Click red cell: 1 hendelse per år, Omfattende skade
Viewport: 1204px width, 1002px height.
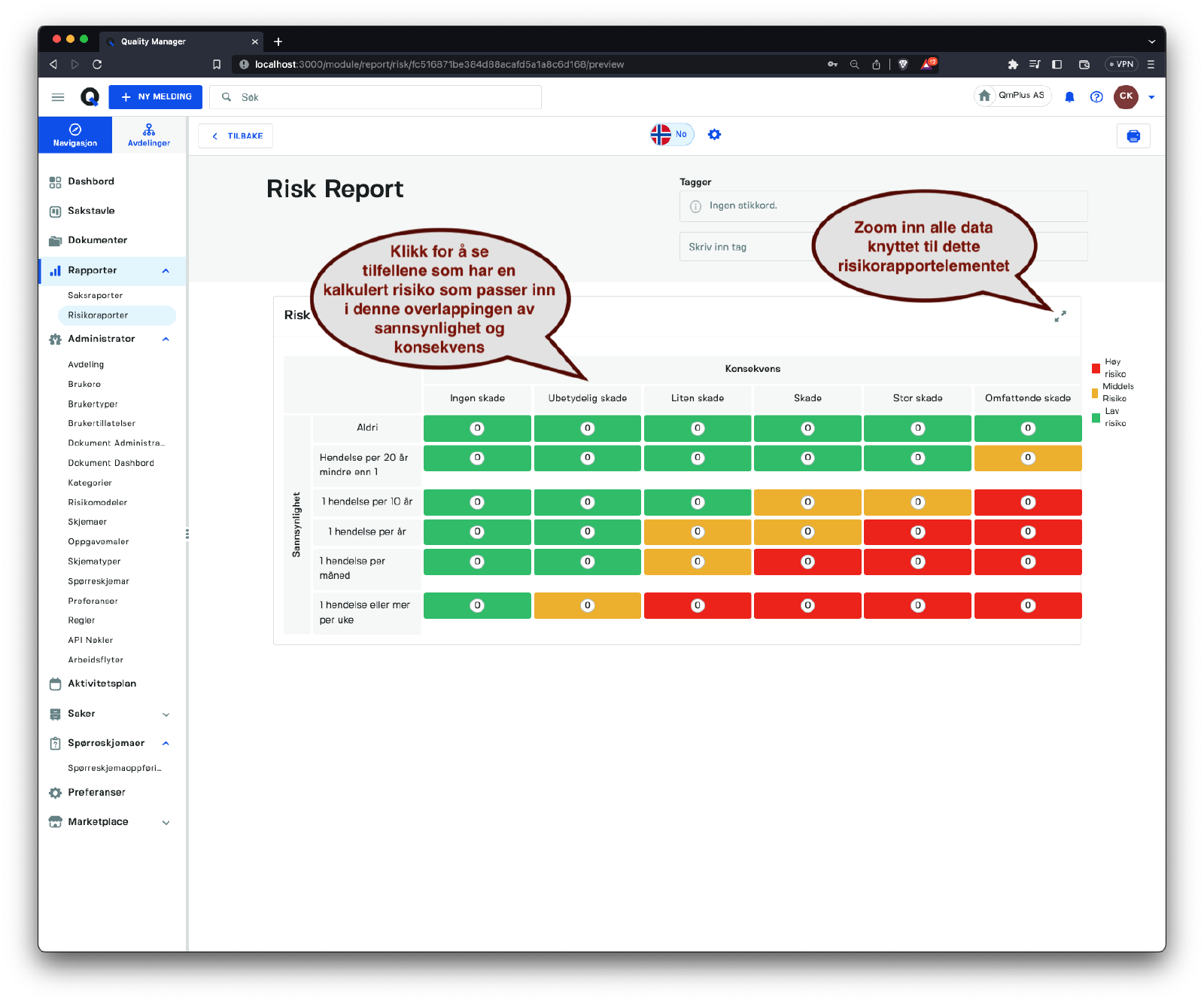click(x=1027, y=532)
